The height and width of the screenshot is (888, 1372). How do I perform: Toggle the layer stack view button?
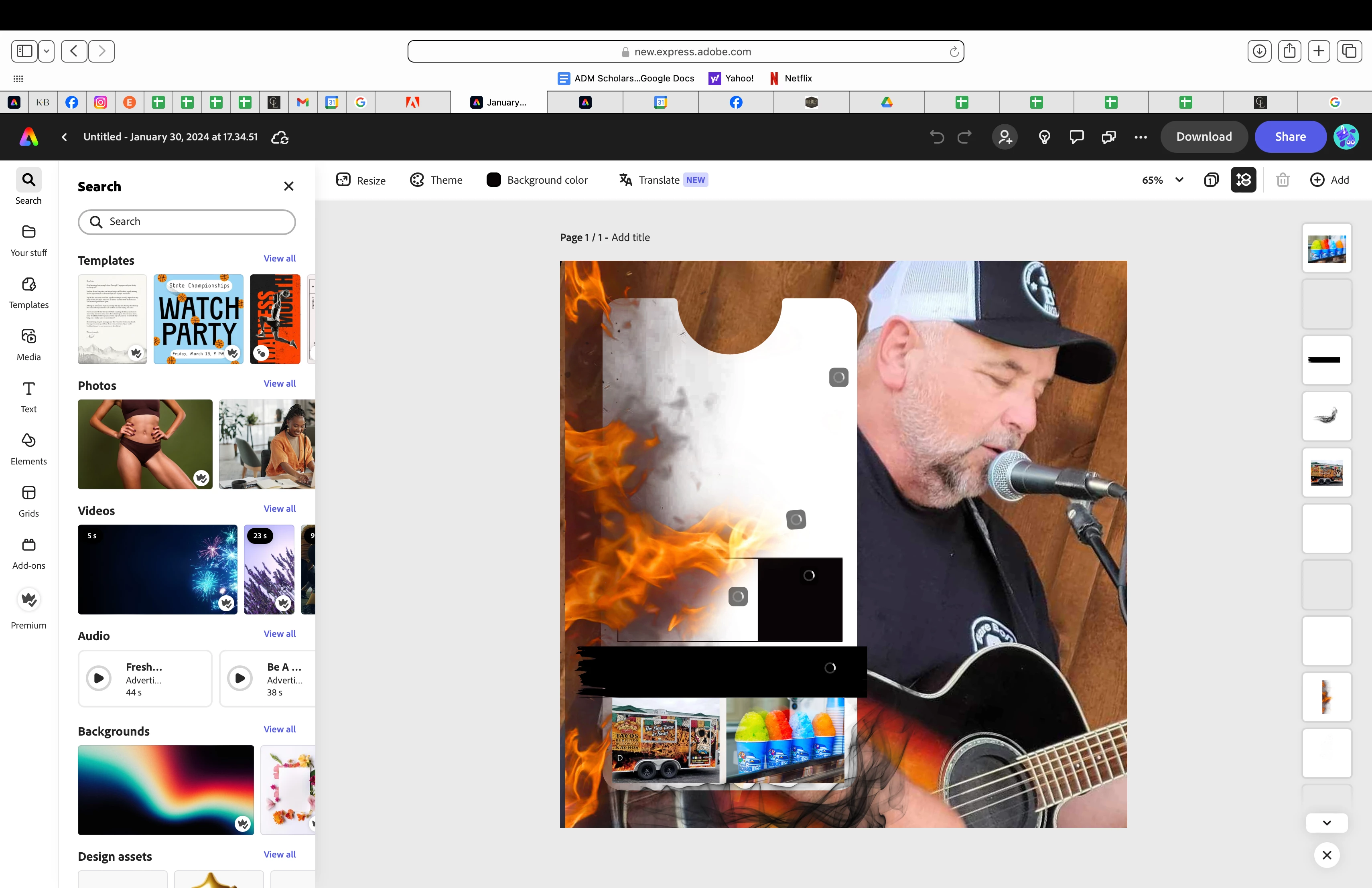1243,180
